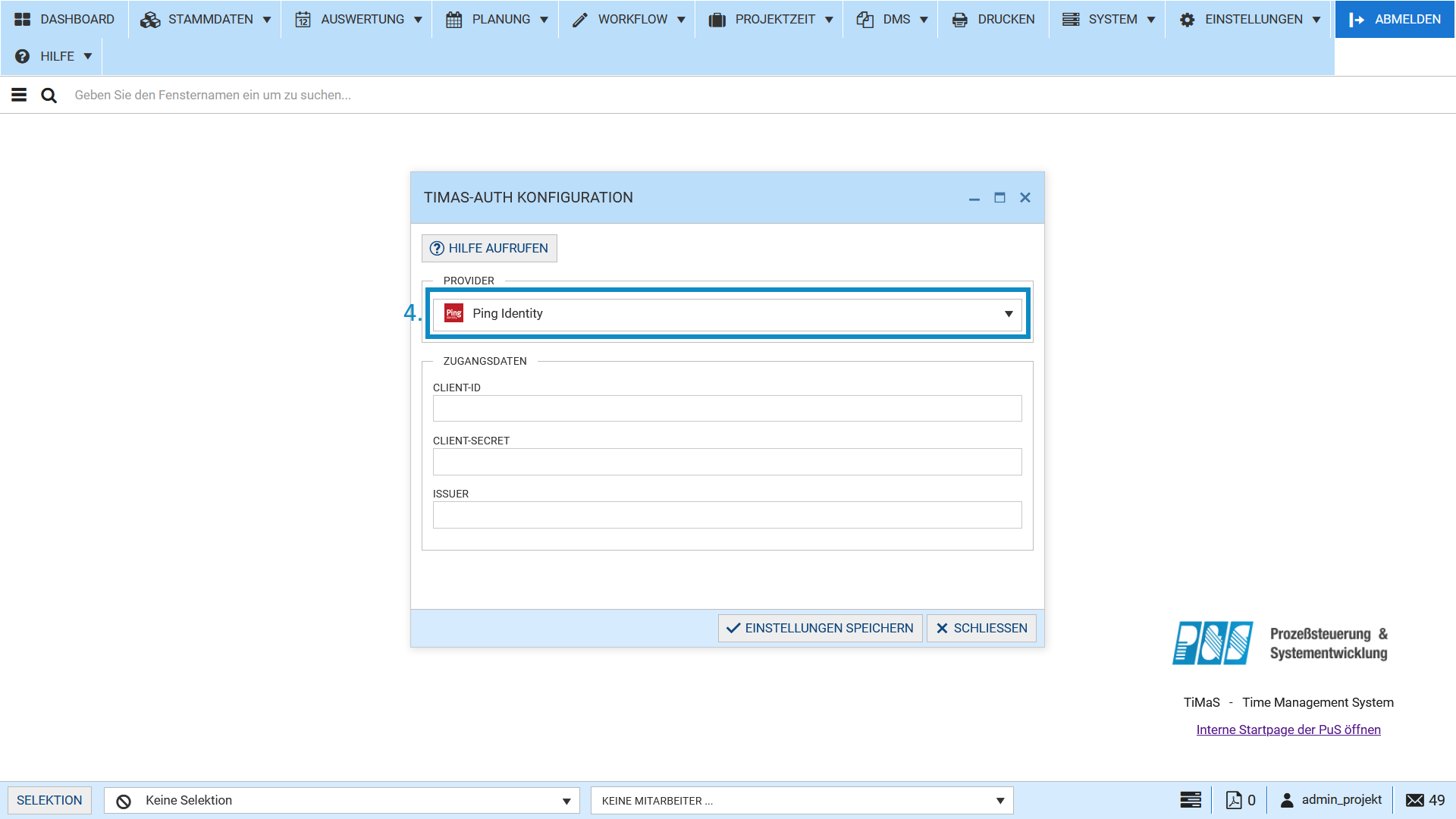The height and width of the screenshot is (819, 1456).
Task: Click the admin_projekt user icon
Action: 1287,800
